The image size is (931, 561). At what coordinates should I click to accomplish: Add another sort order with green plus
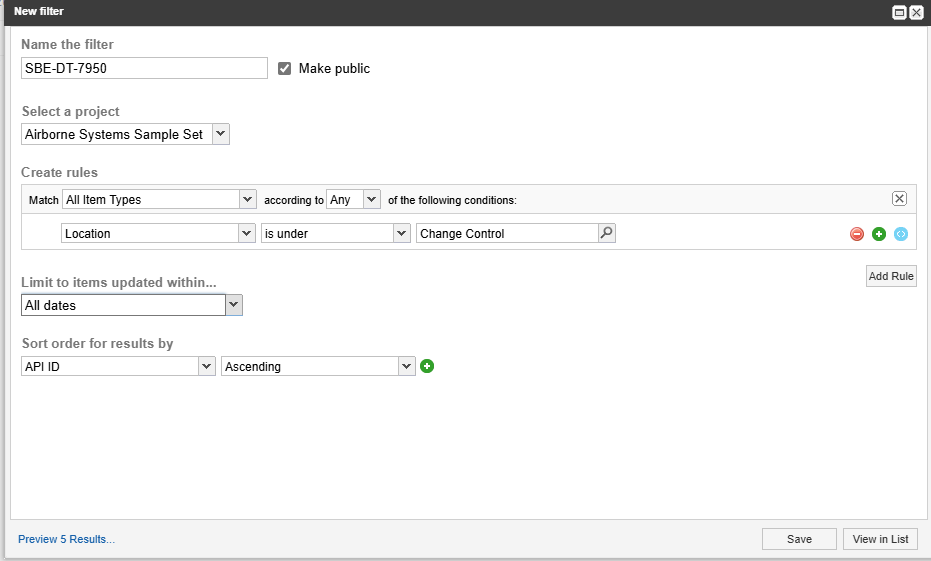427,366
